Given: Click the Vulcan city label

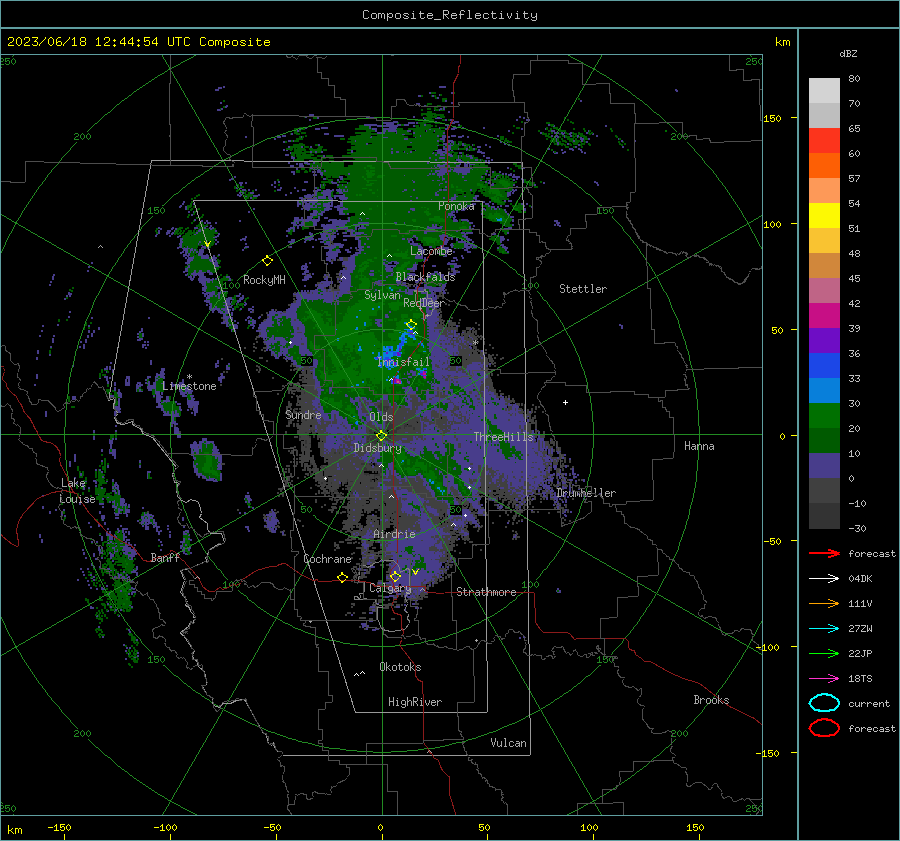Looking at the screenshot, I should click(508, 743).
